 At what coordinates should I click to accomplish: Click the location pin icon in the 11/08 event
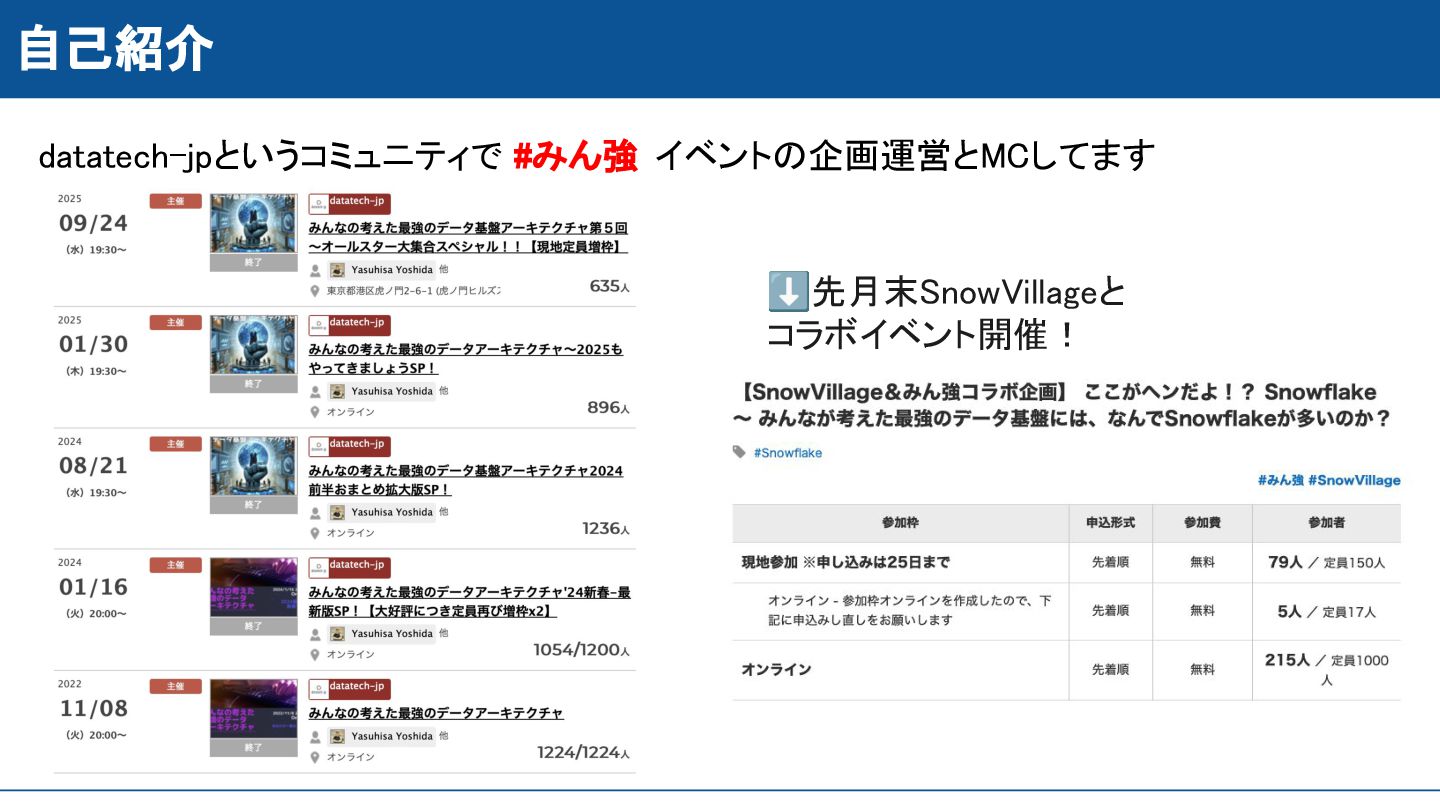point(315,757)
